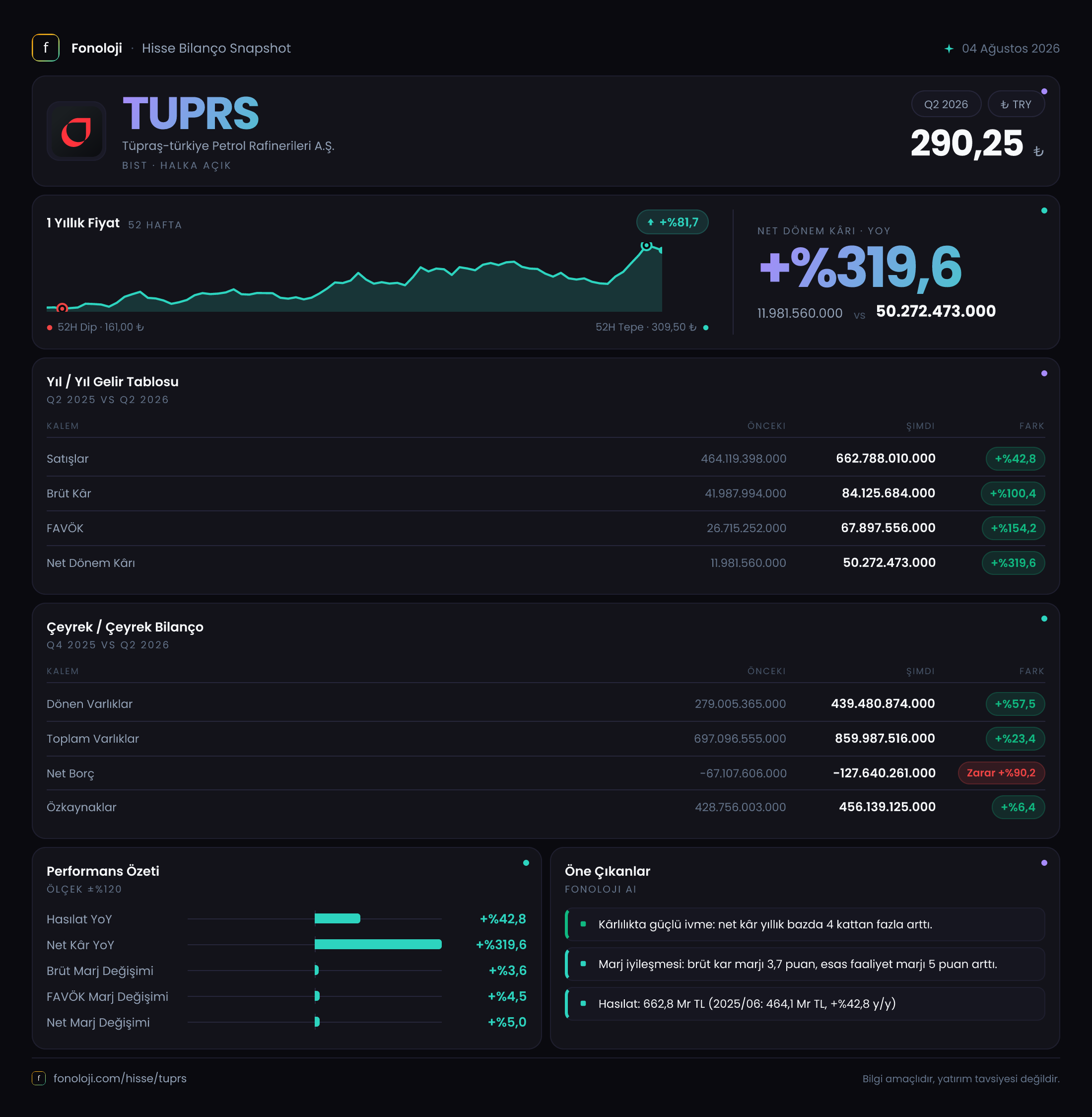1092x1117 pixels.
Task: Click the "Performans Özeti" title
Action: point(103,871)
